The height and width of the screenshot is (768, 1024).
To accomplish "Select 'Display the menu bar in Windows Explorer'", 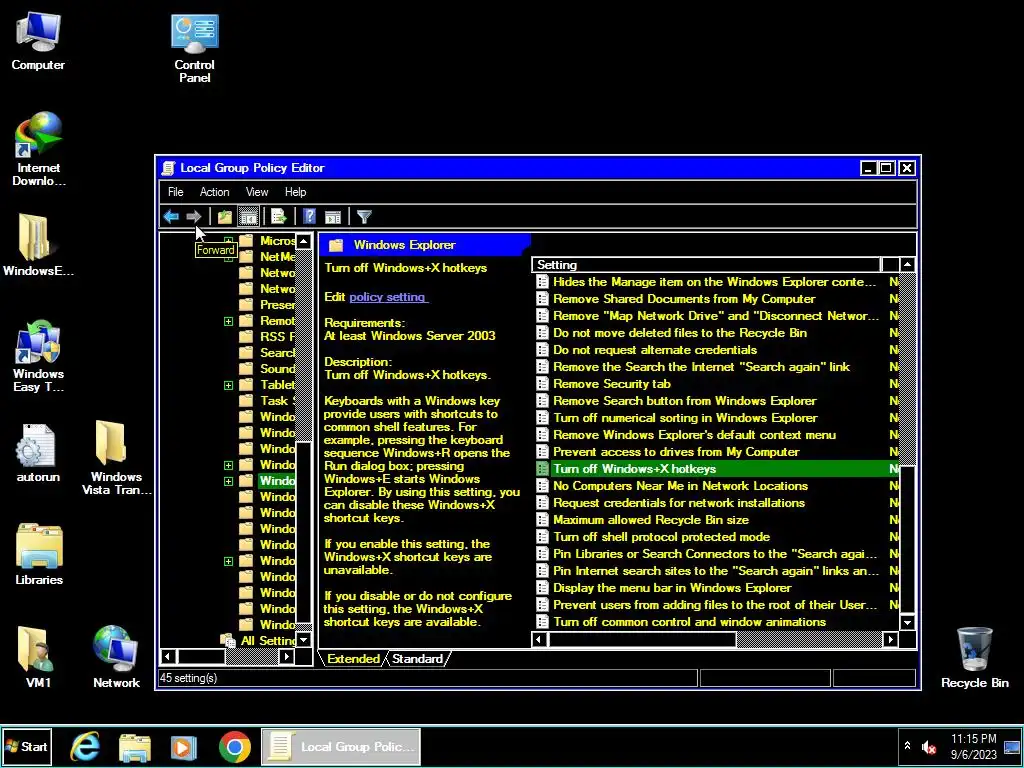I will (672, 587).
